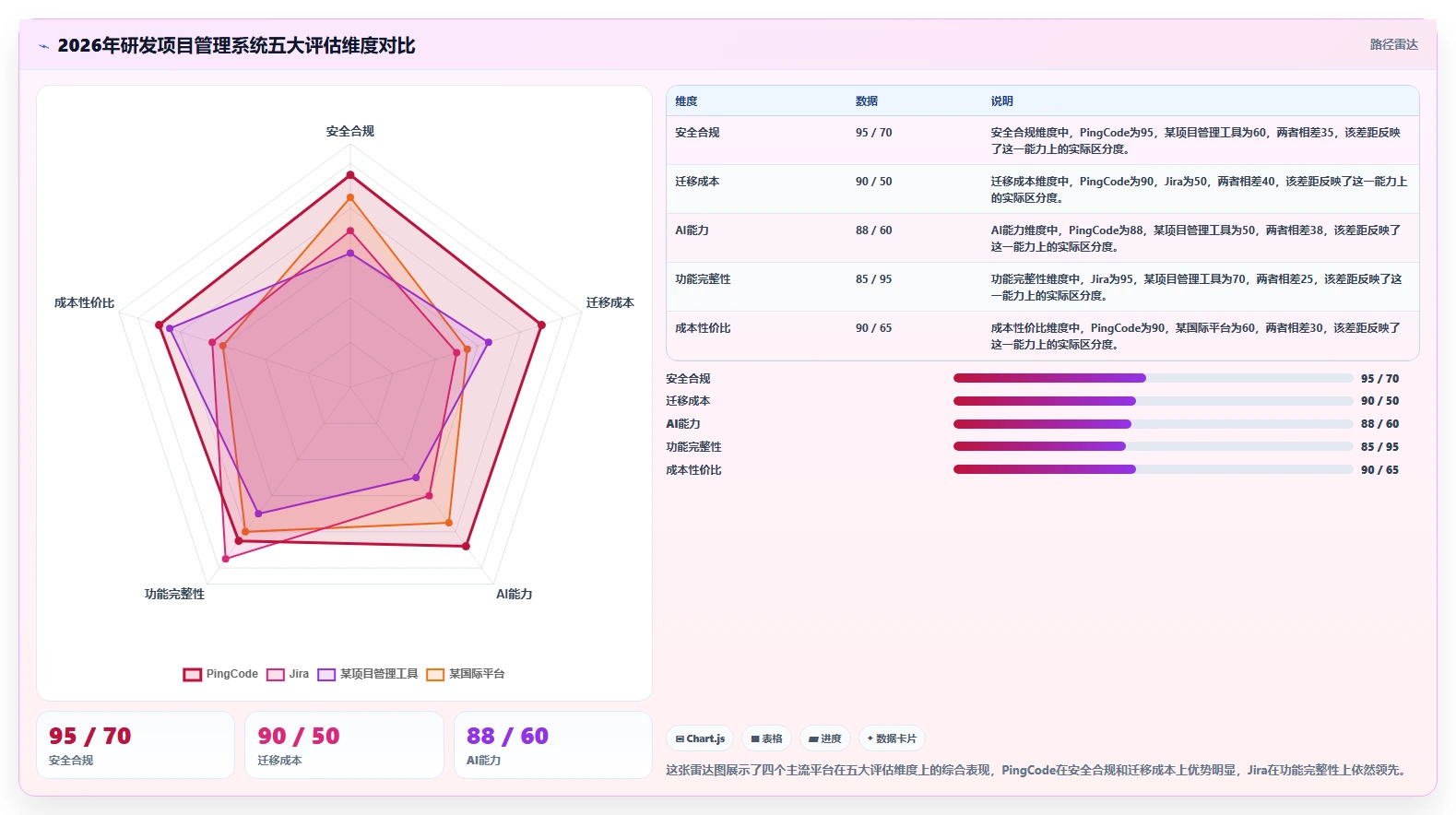
Task: Click the title icon beside 2026年研发项目
Action: click(x=43, y=46)
